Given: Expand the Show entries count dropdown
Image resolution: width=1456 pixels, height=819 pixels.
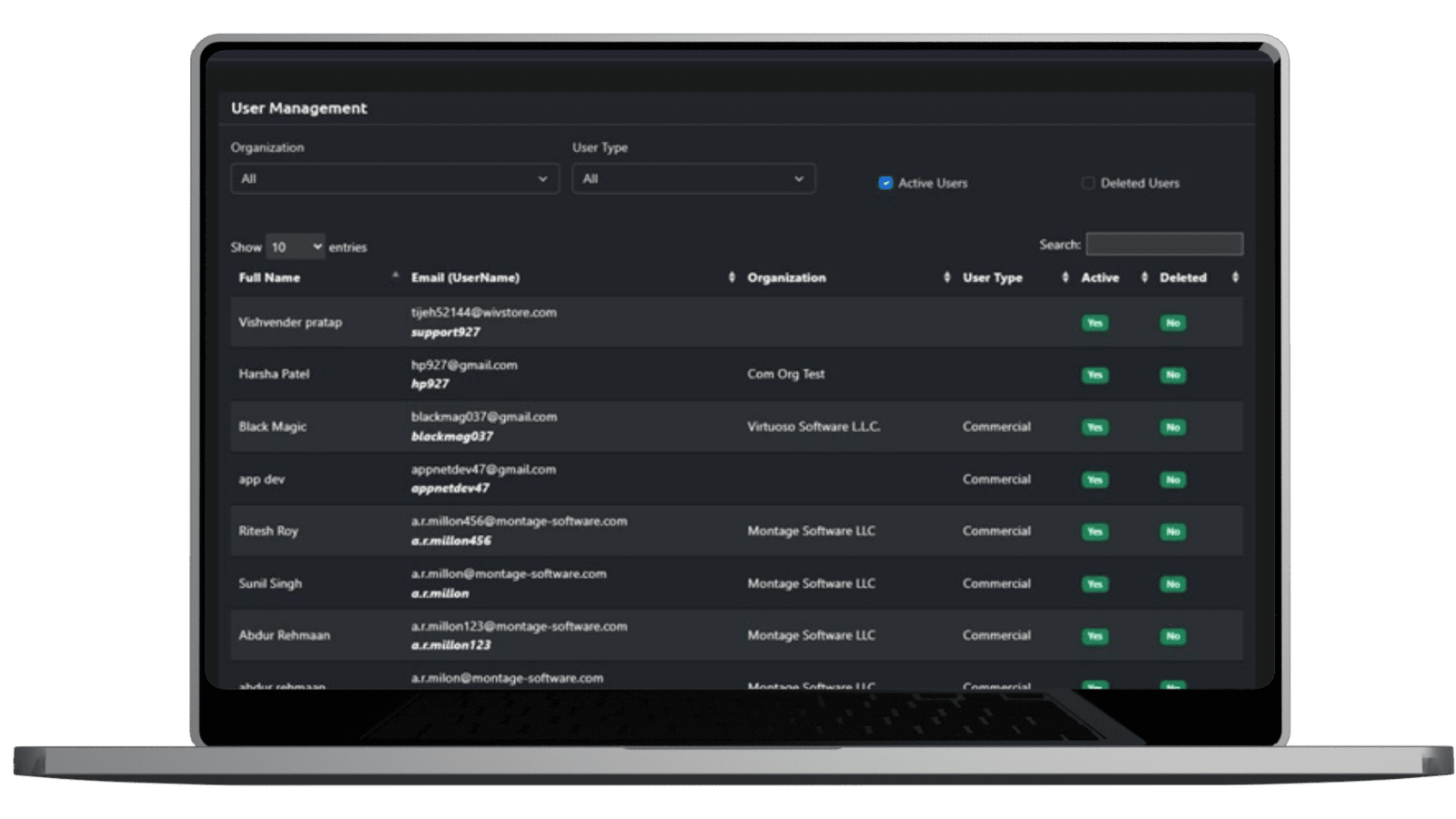Looking at the screenshot, I should click(295, 247).
